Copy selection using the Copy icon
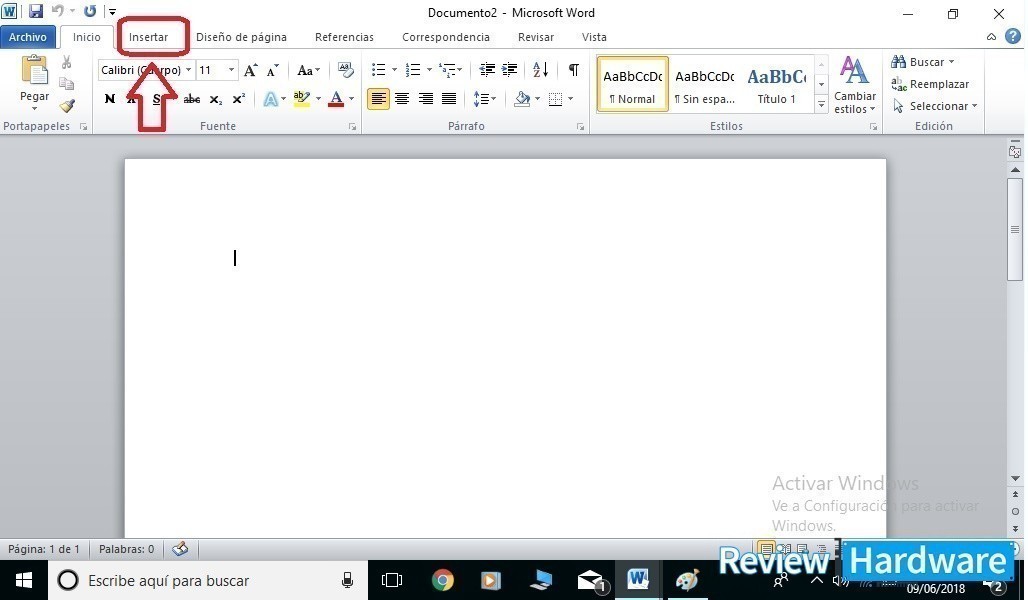The height and width of the screenshot is (600, 1028). 66,83
